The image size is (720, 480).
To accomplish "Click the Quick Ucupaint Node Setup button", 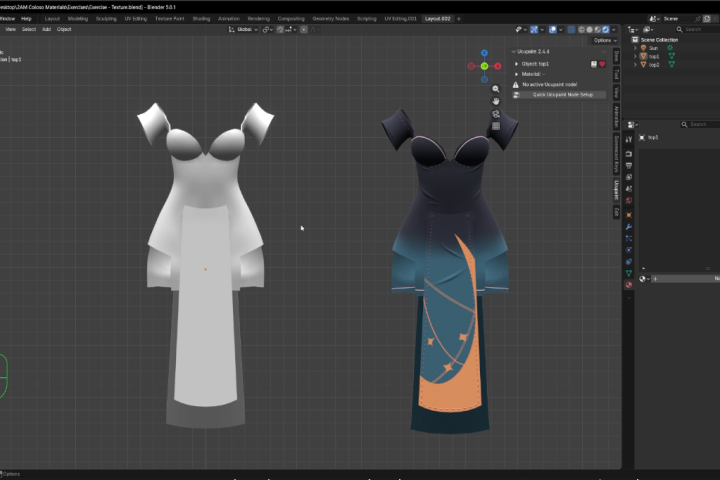I will pos(559,95).
